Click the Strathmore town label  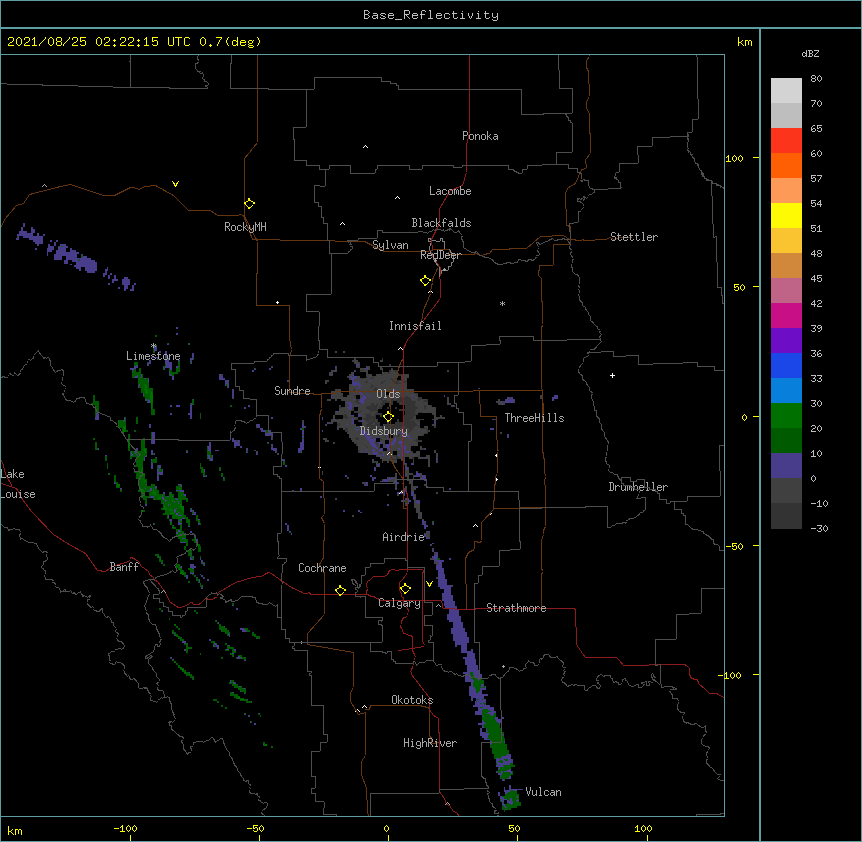click(516, 608)
